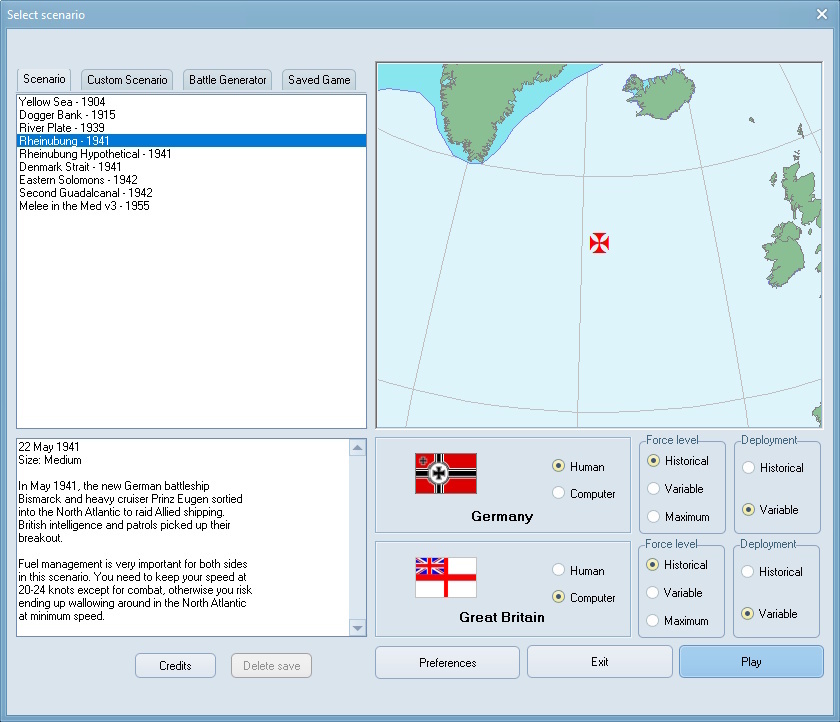
Task: Choose Historical deployment for Germany
Action: tap(749, 468)
